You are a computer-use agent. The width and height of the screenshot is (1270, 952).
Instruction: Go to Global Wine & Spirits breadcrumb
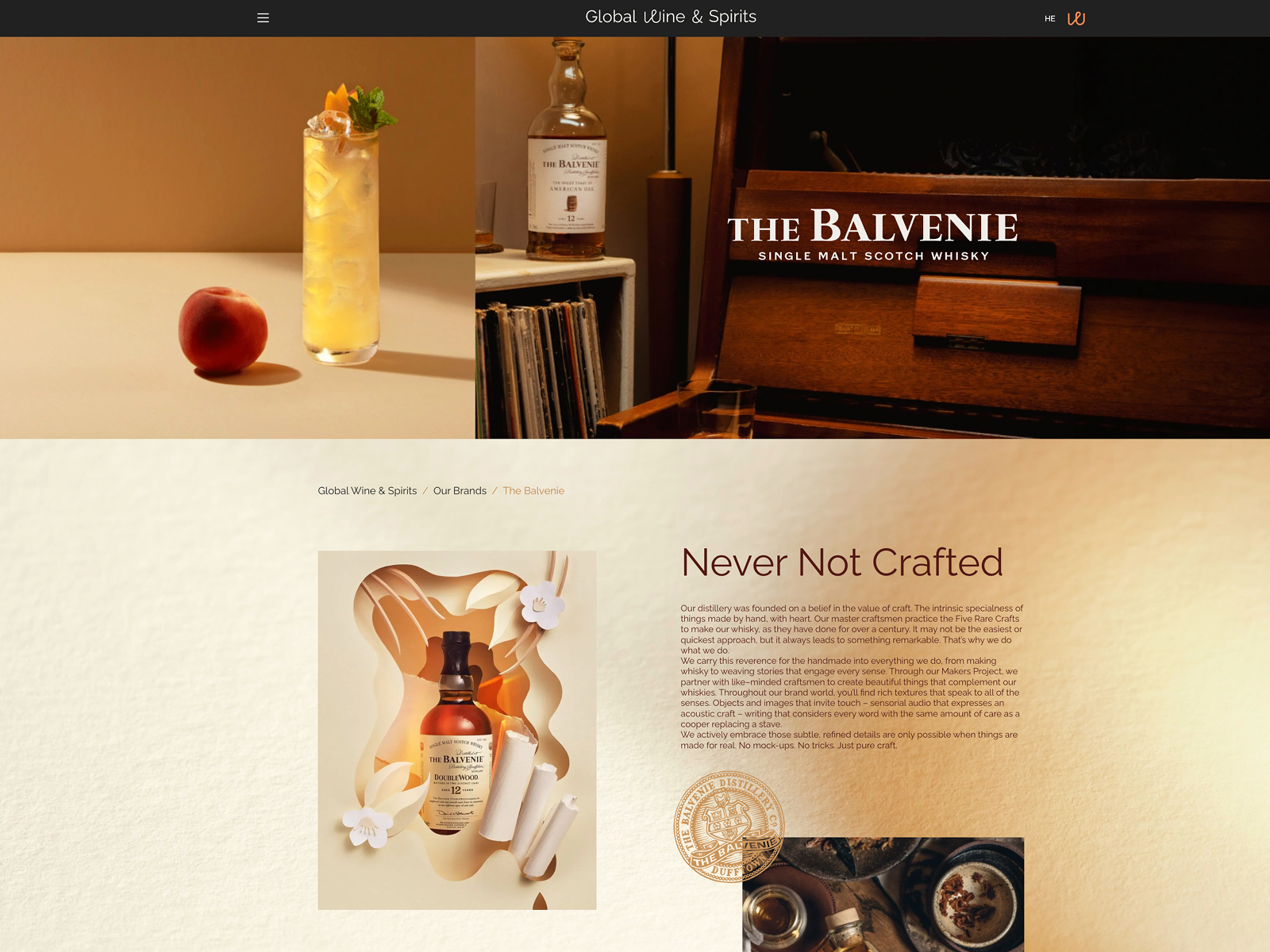click(x=367, y=491)
